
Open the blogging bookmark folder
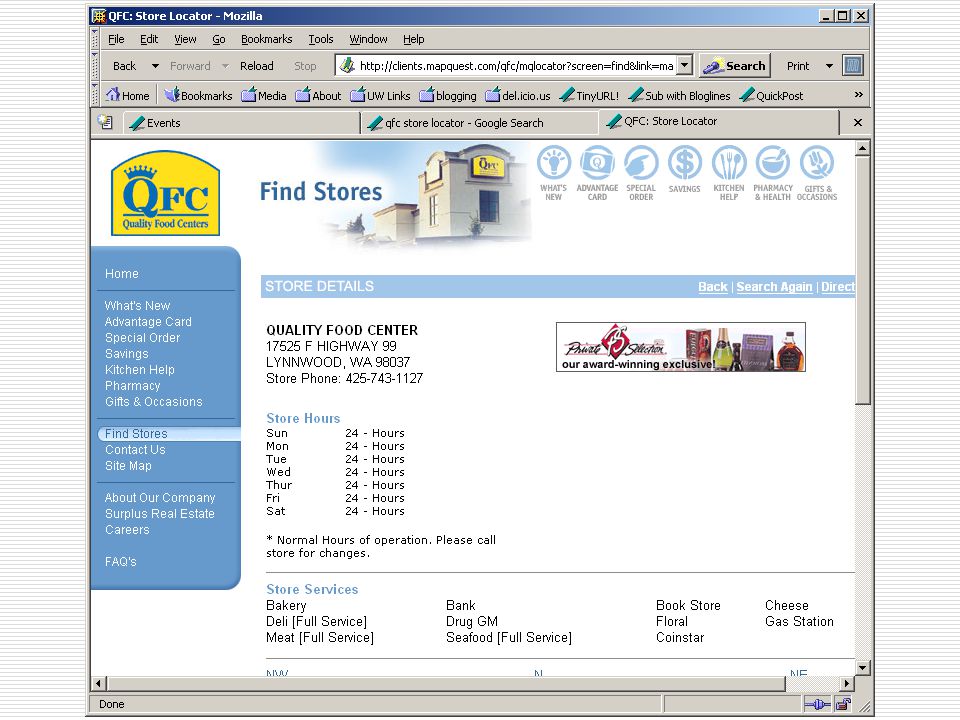(448, 96)
